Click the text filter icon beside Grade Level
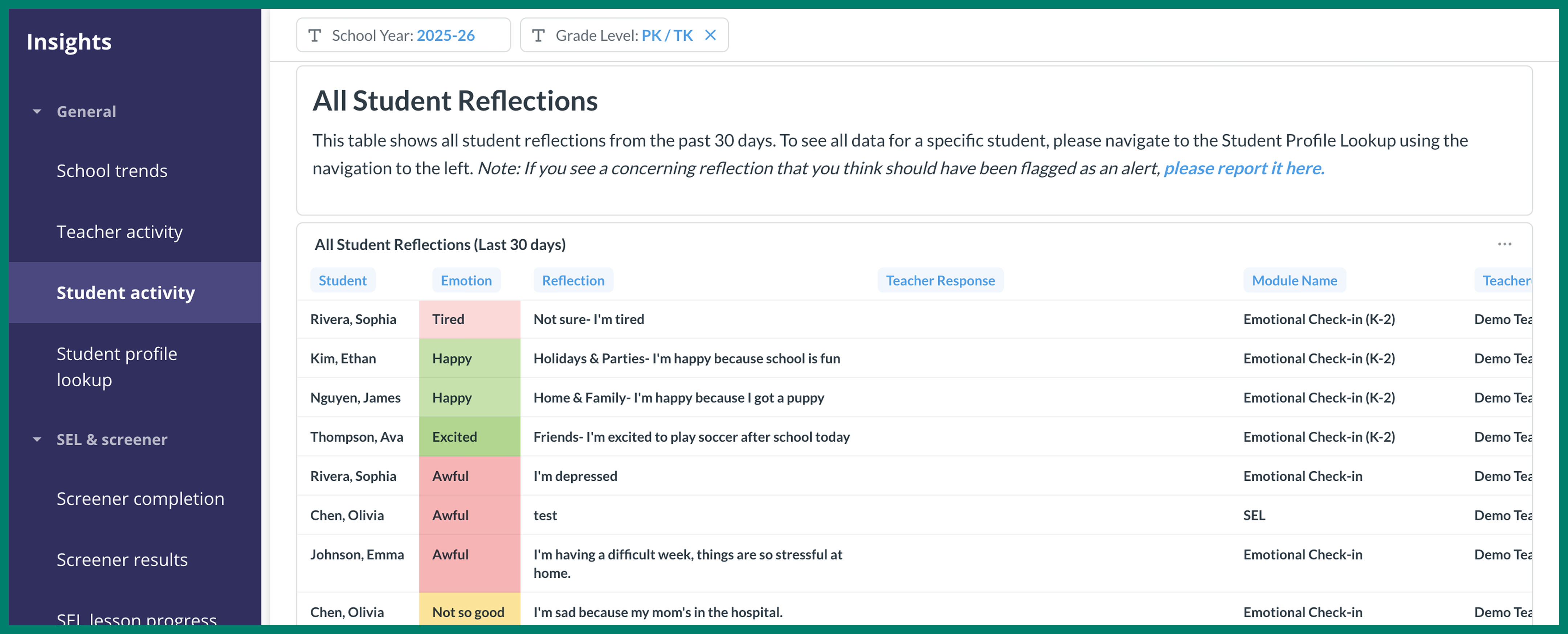This screenshot has height=634, width=1568. point(538,35)
